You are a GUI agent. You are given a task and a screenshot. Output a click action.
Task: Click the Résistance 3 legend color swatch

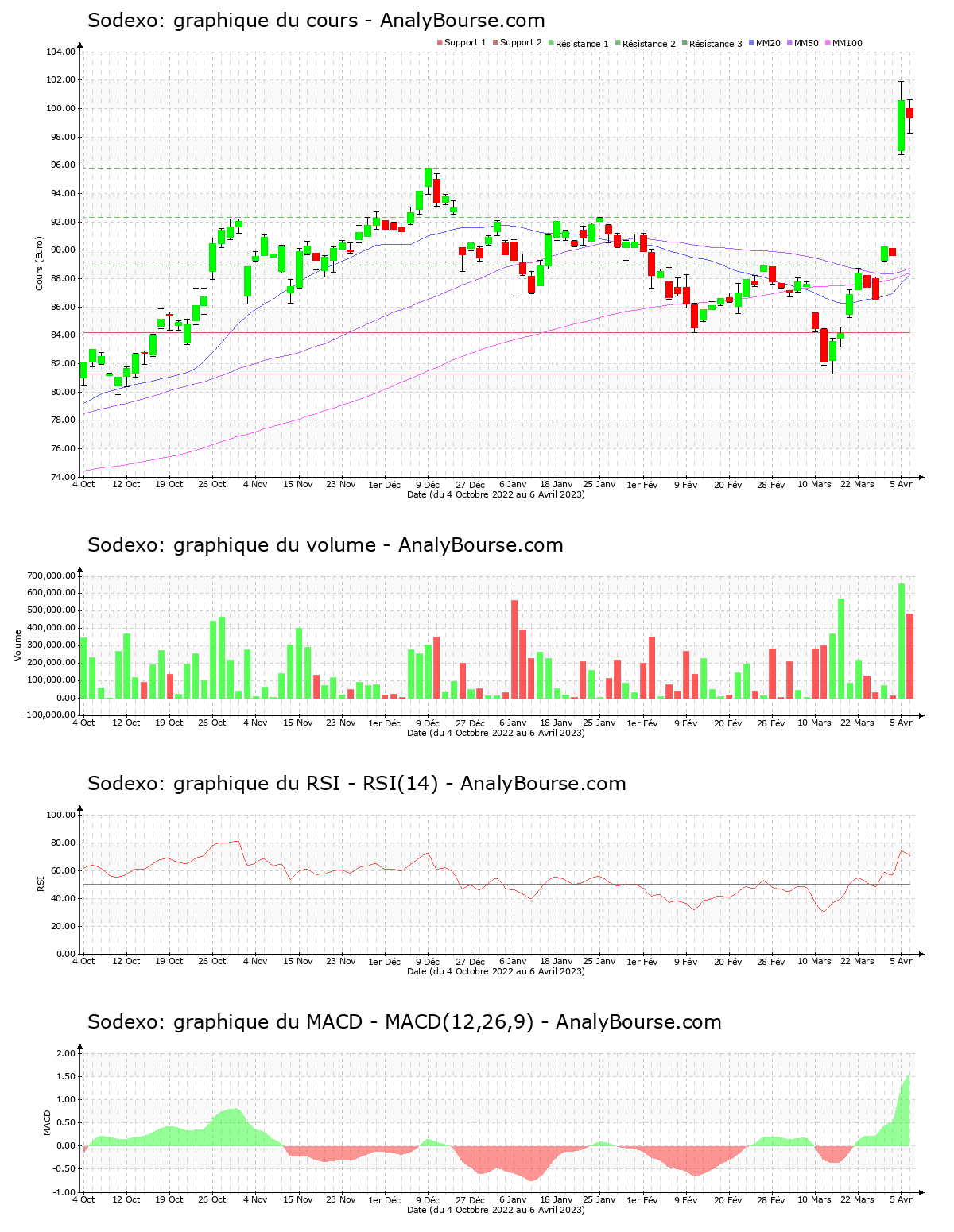pyautogui.click(x=684, y=43)
